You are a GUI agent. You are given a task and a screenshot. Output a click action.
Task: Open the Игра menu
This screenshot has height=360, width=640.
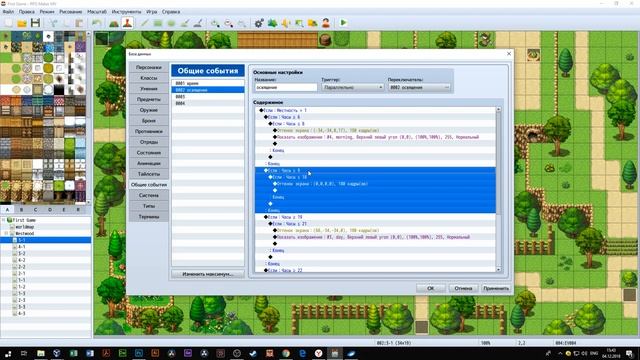pyautogui.click(x=151, y=12)
